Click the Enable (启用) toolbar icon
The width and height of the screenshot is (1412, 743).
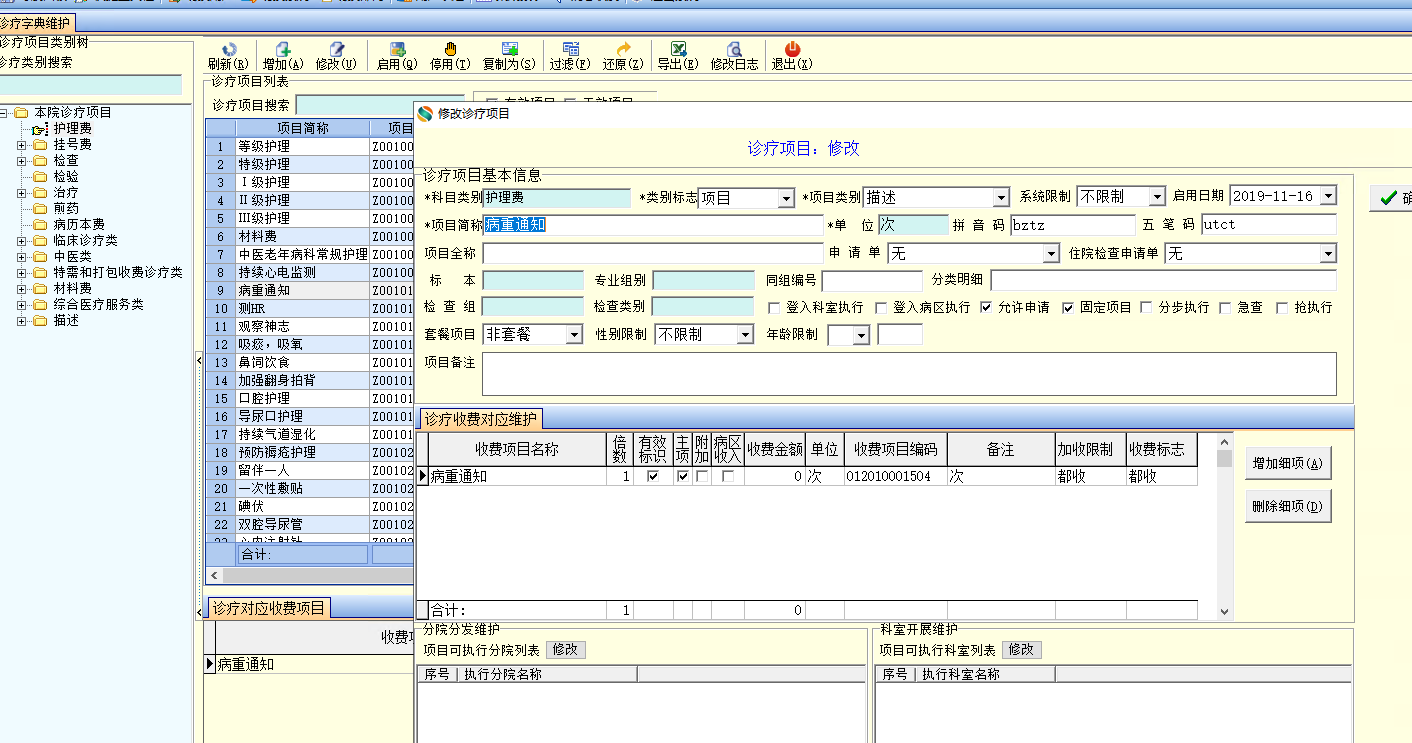point(397,50)
